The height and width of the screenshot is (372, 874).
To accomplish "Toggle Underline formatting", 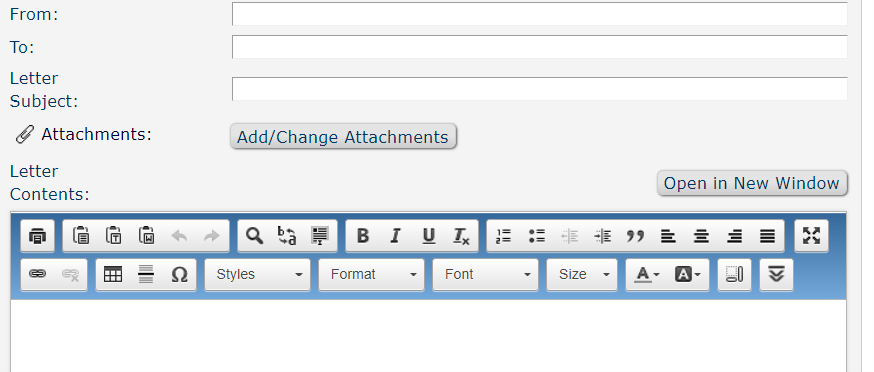I will pos(428,236).
